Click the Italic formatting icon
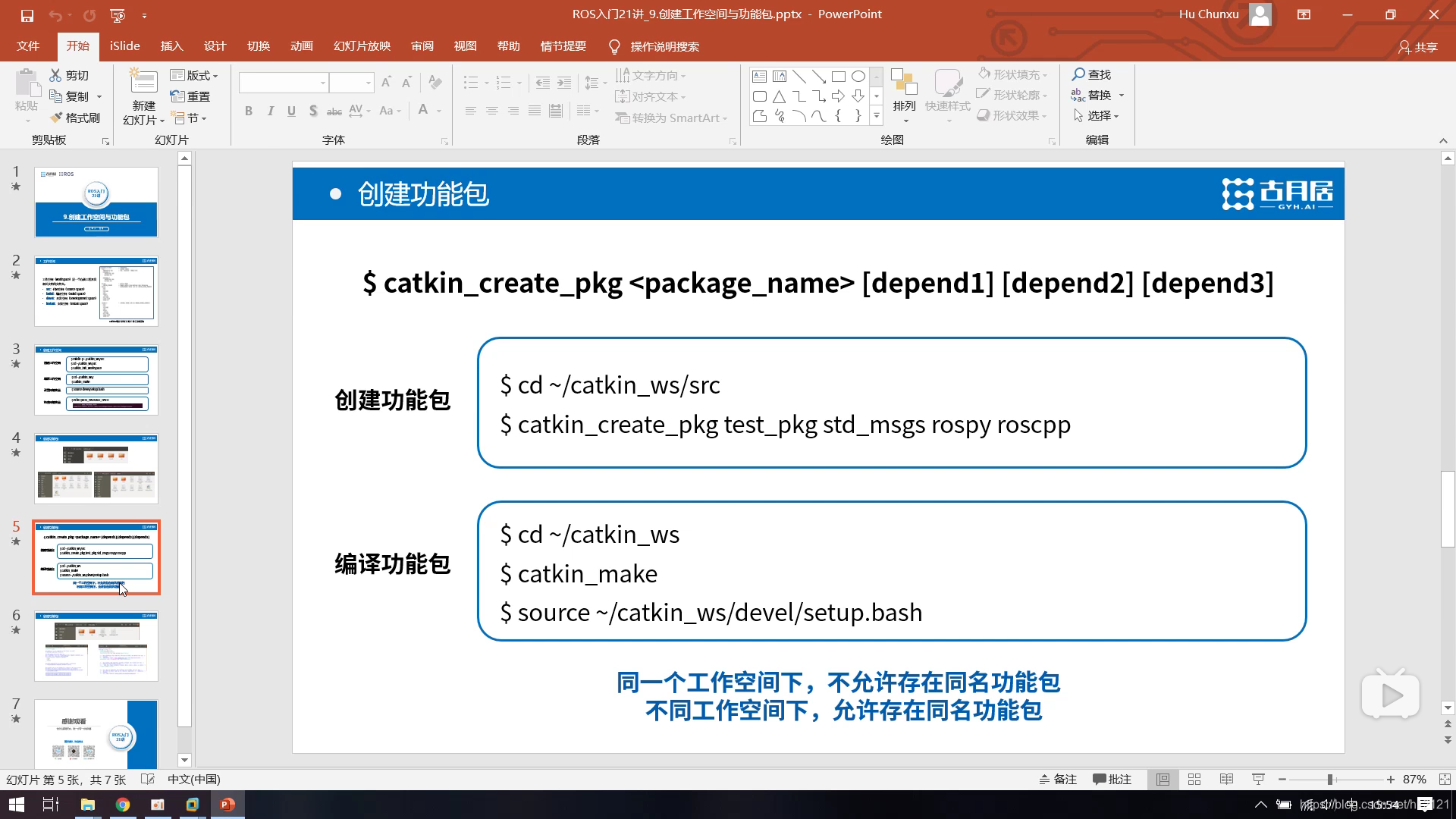1456x819 pixels. (x=269, y=110)
